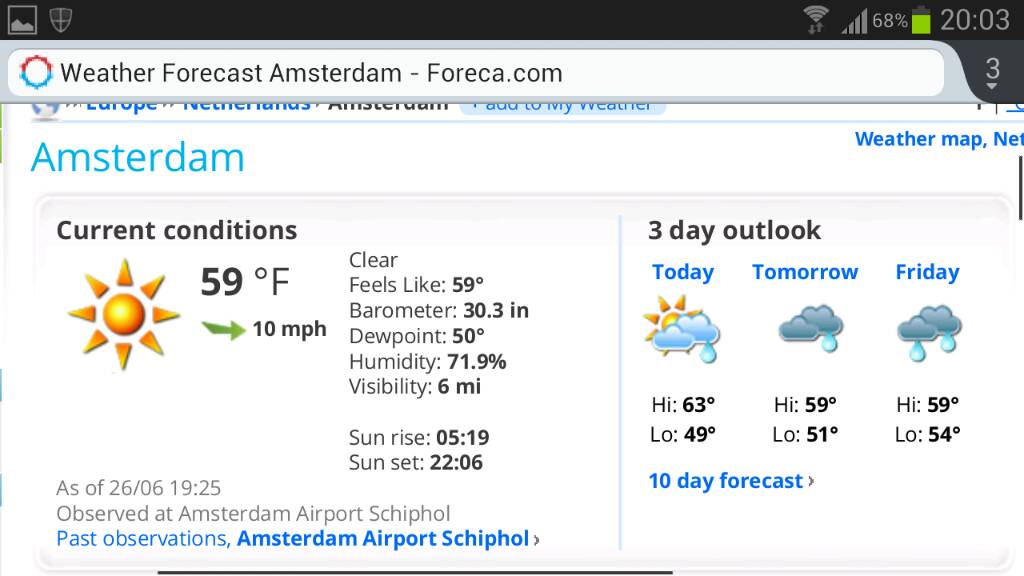
Task: Tap the green wind direction arrow
Action: (x=223, y=329)
